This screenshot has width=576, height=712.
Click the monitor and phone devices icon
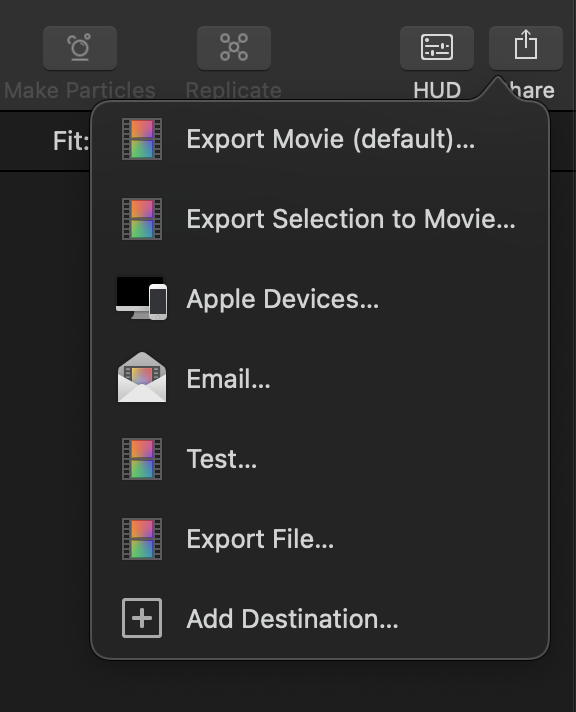[142, 298]
